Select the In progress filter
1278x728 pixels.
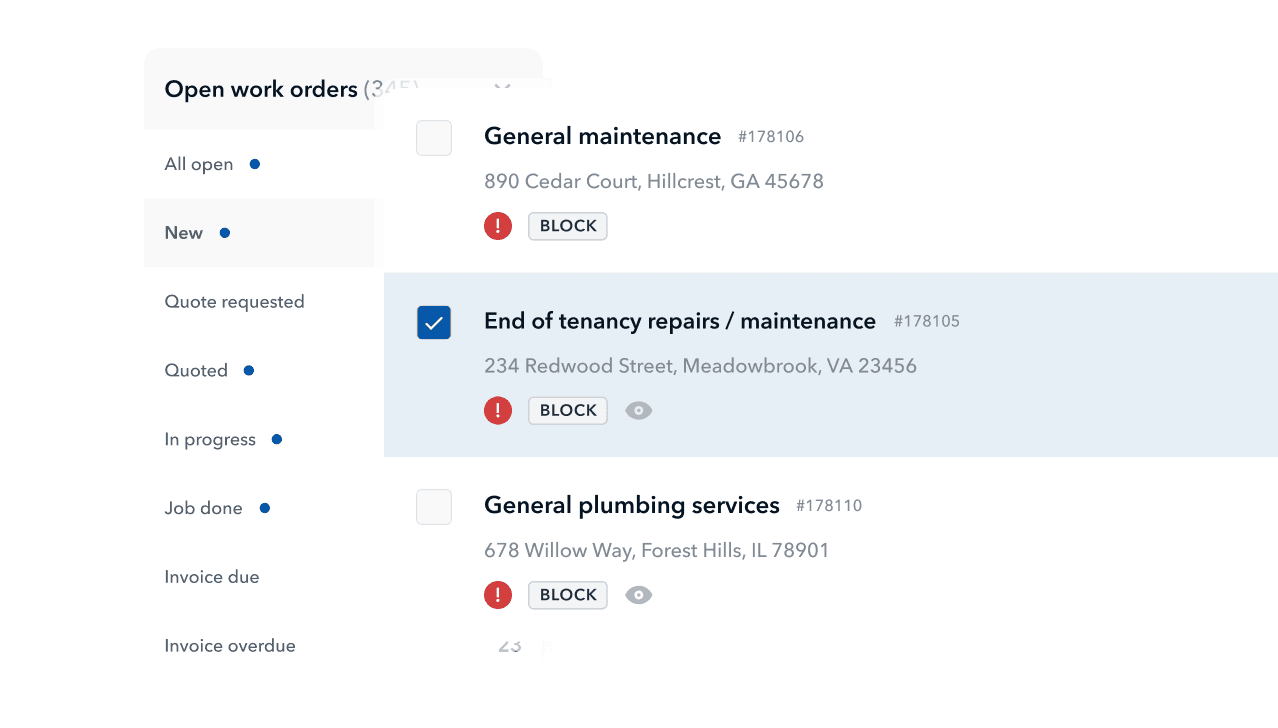pos(210,440)
